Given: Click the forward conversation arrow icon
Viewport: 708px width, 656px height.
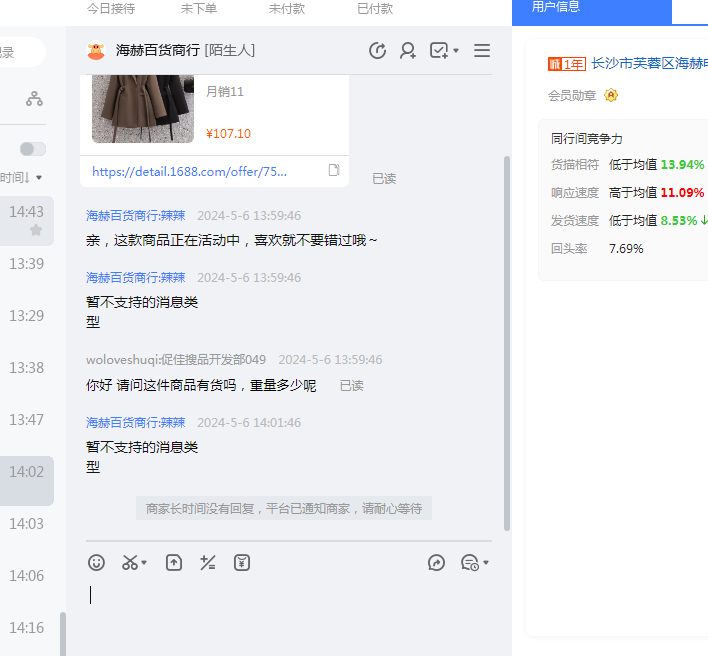Looking at the screenshot, I should pos(436,563).
